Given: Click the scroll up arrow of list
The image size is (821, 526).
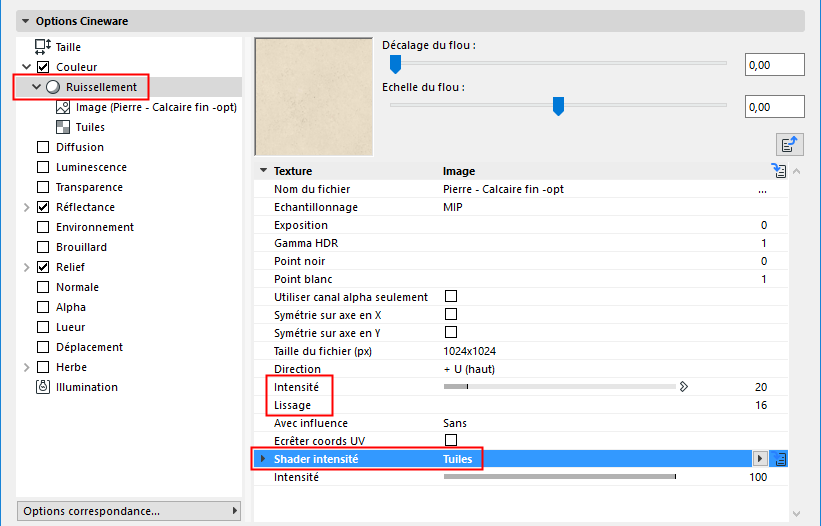Looking at the screenshot, I should point(796,171).
